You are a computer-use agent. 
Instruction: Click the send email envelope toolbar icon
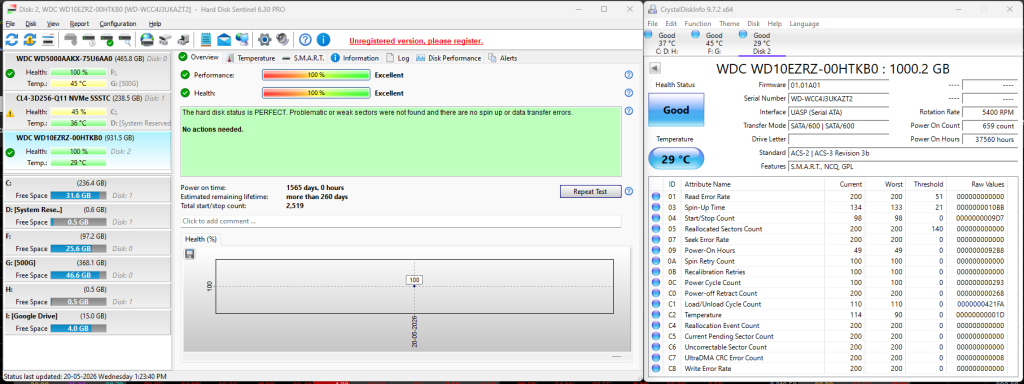click(x=224, y=40)
